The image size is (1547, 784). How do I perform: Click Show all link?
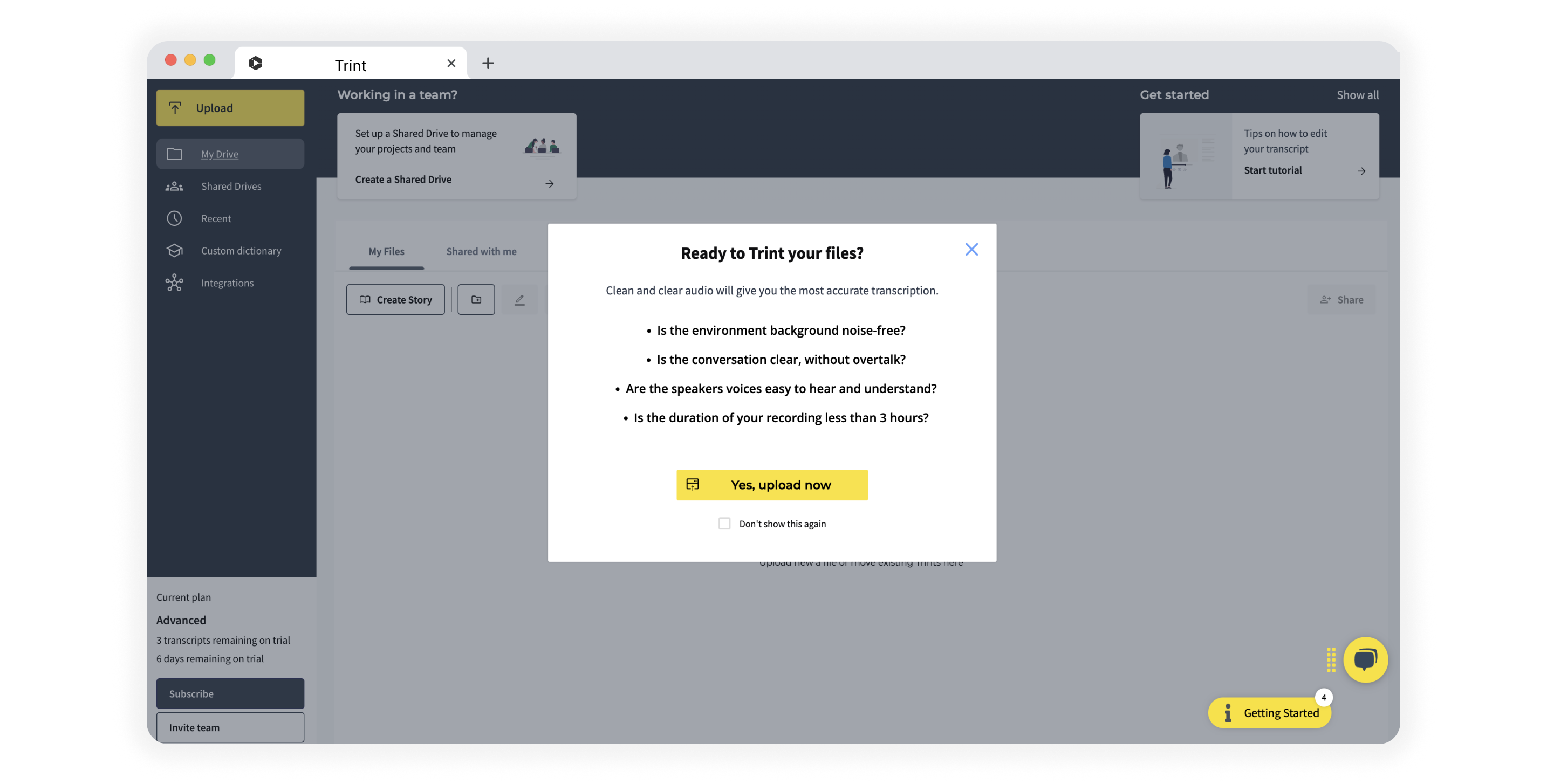pyautogui.click(x=1357, y=95)
